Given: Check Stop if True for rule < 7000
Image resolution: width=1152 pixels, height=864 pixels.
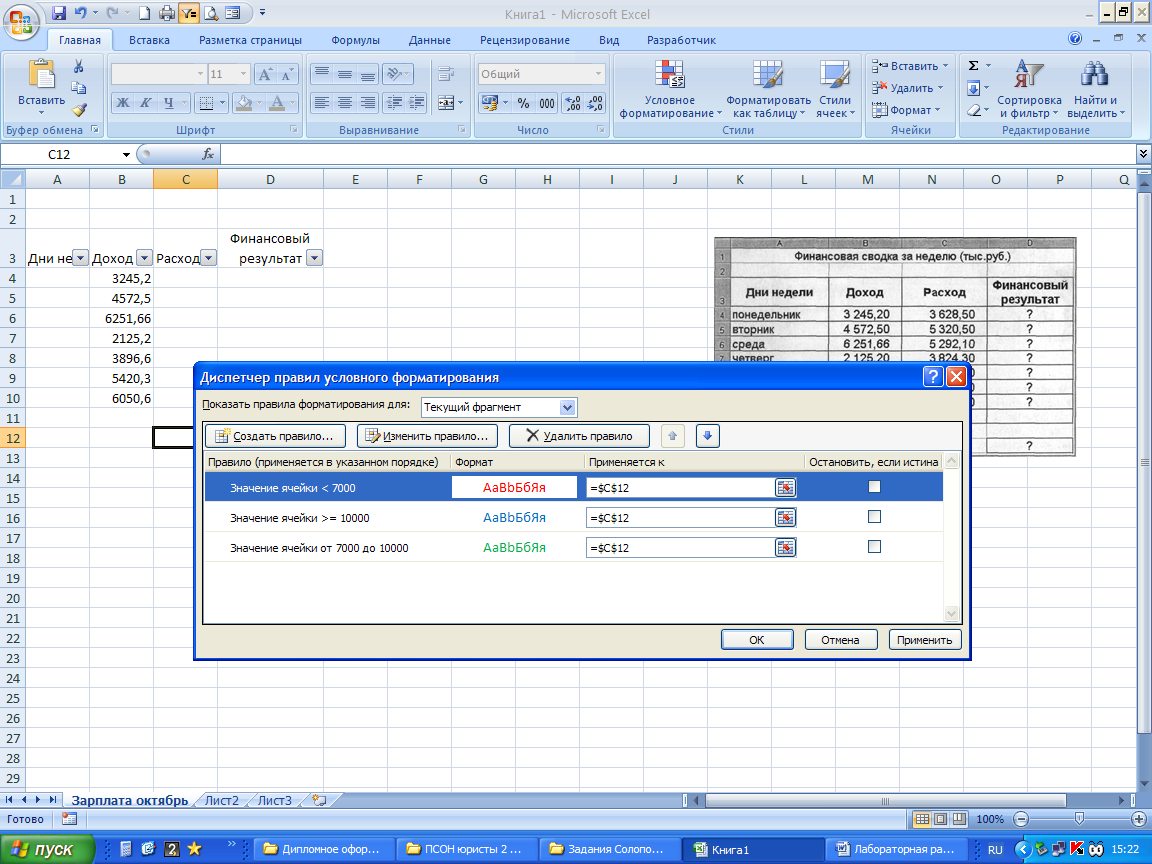Looking at the screenshot, I should point(874,486).
